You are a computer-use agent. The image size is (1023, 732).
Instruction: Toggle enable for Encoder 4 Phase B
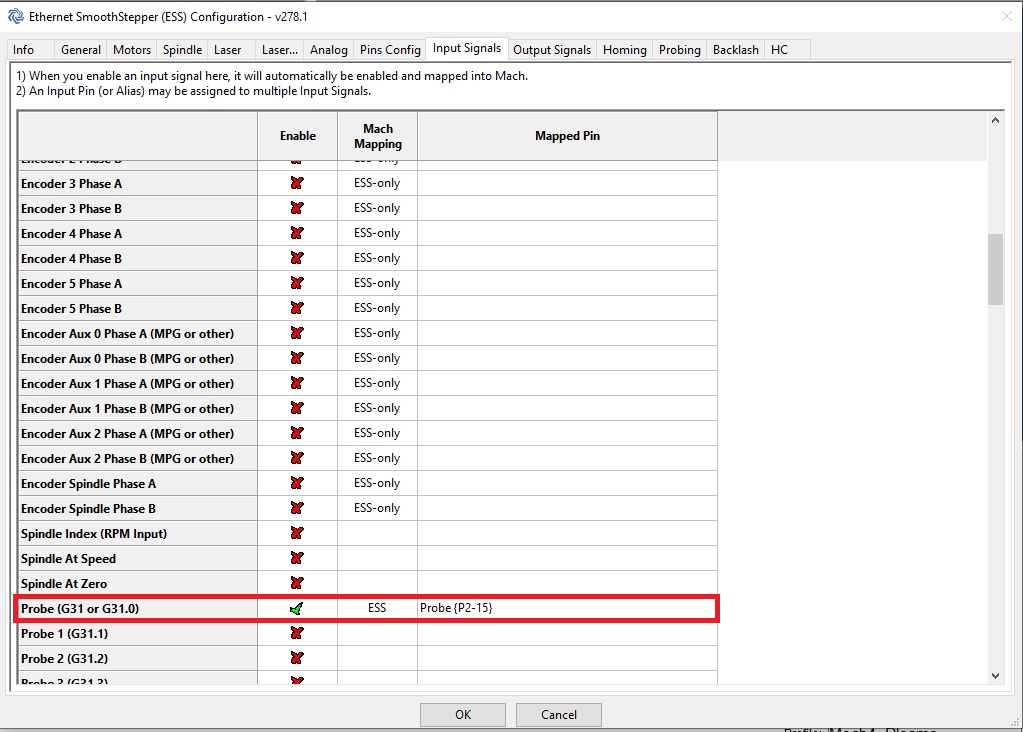[297, 258]
